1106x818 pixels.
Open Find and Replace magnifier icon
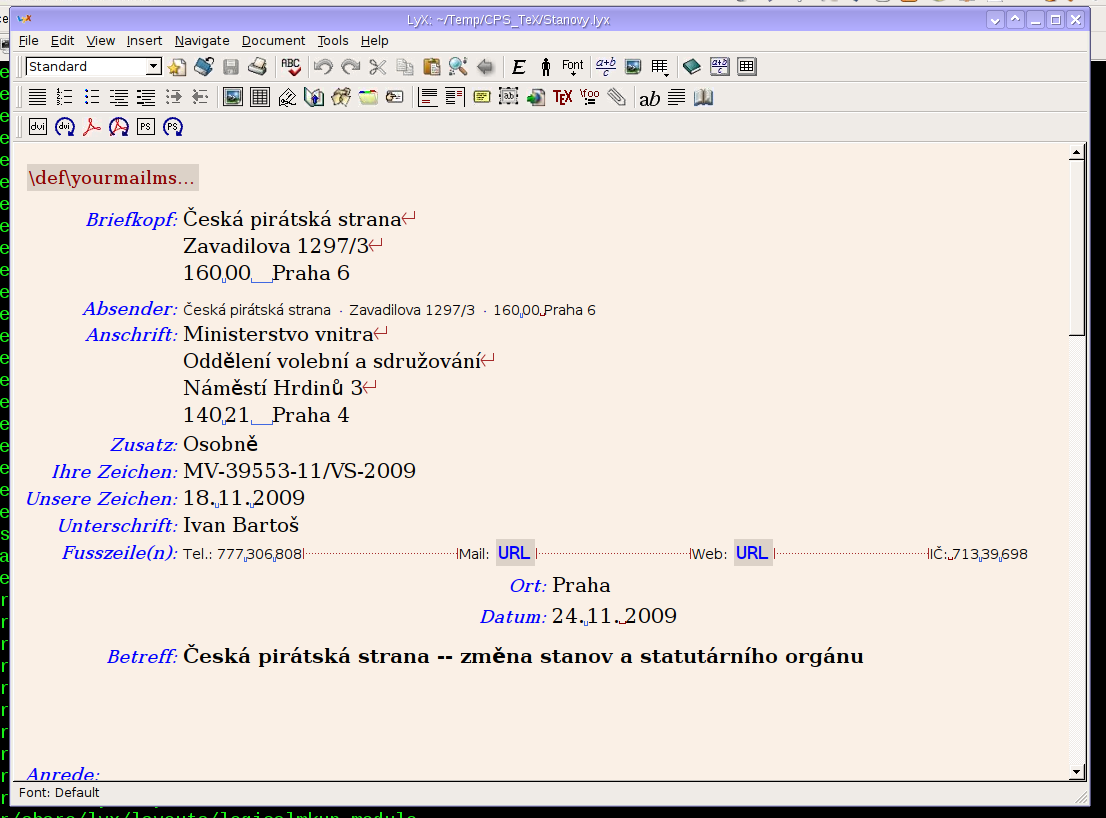(458, 67)
